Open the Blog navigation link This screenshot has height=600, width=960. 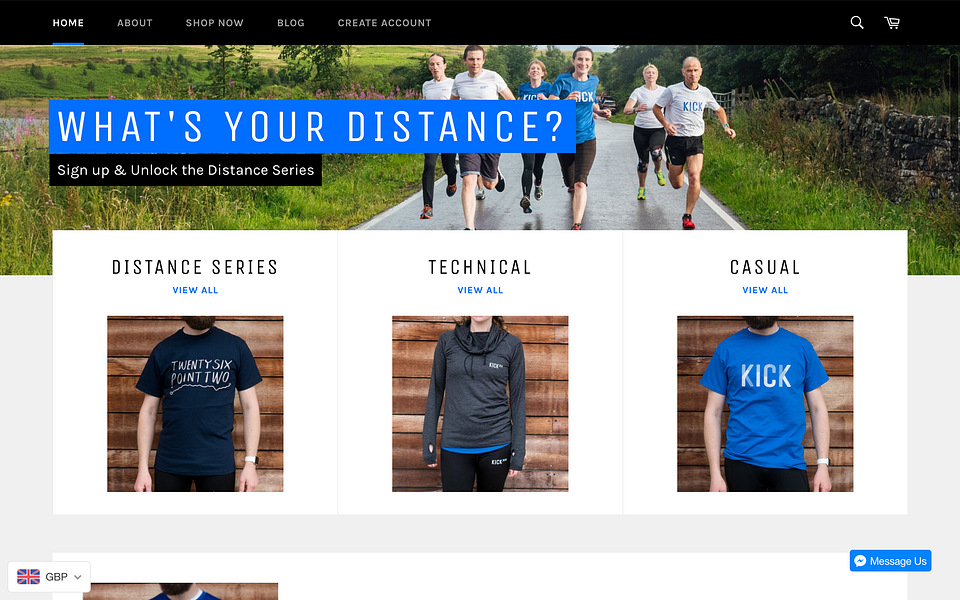coord(290,23)
